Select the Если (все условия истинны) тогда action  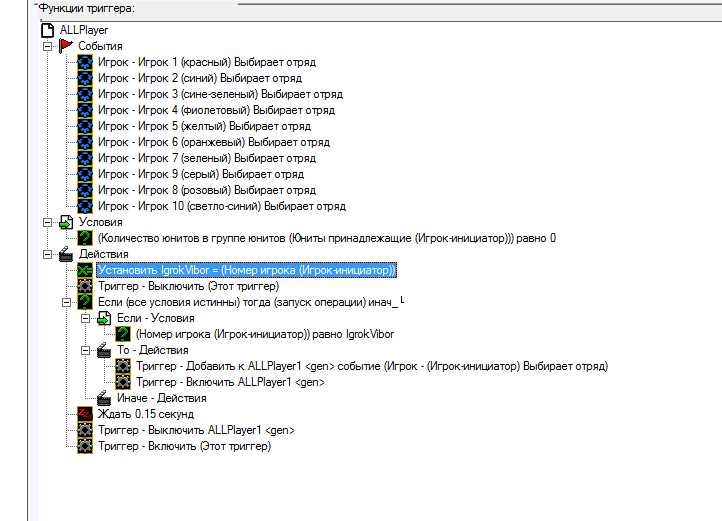pyautogui.click(x=248, y=303)
